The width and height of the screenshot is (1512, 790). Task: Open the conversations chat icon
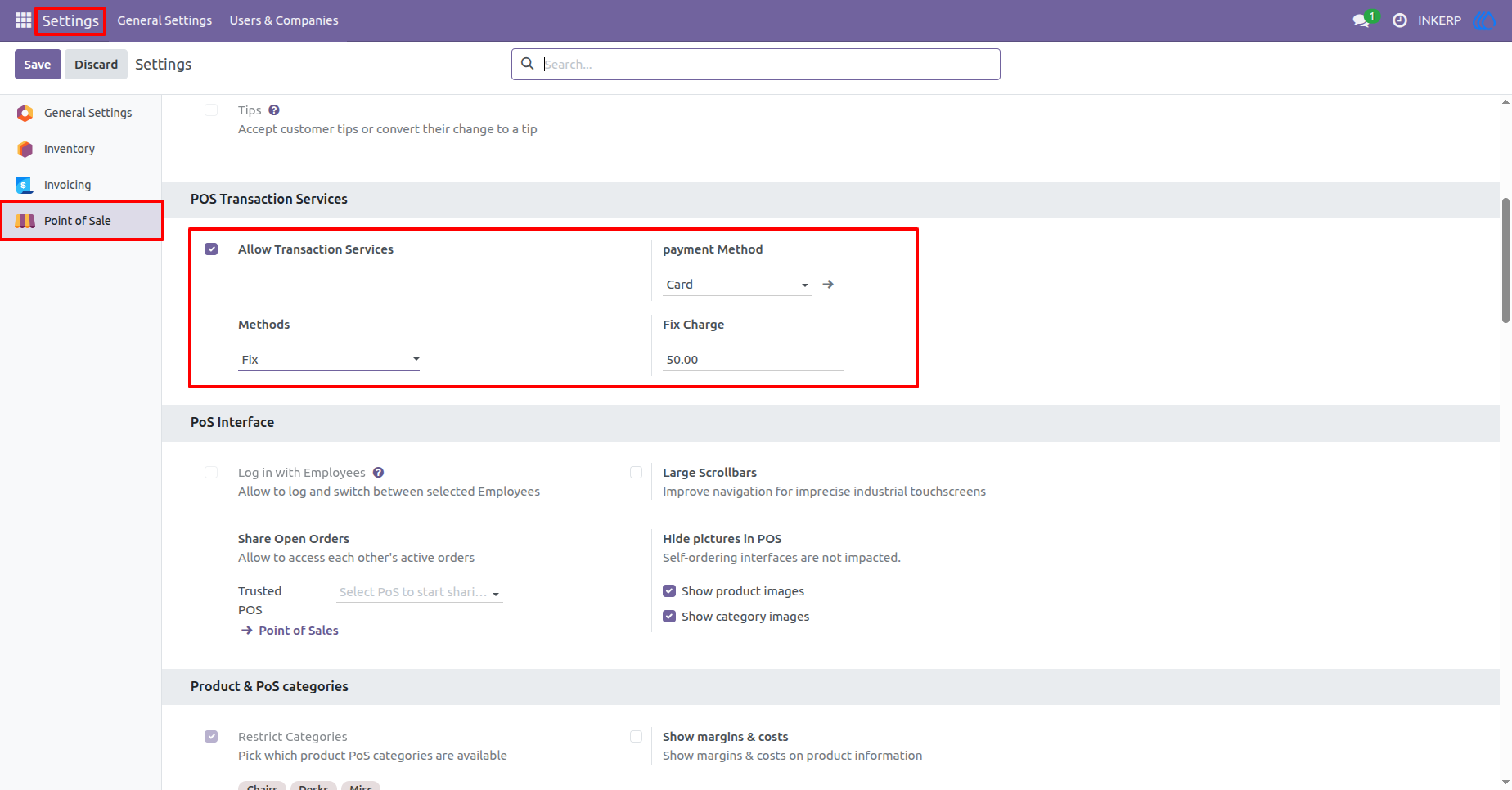tap(1362, 20)
